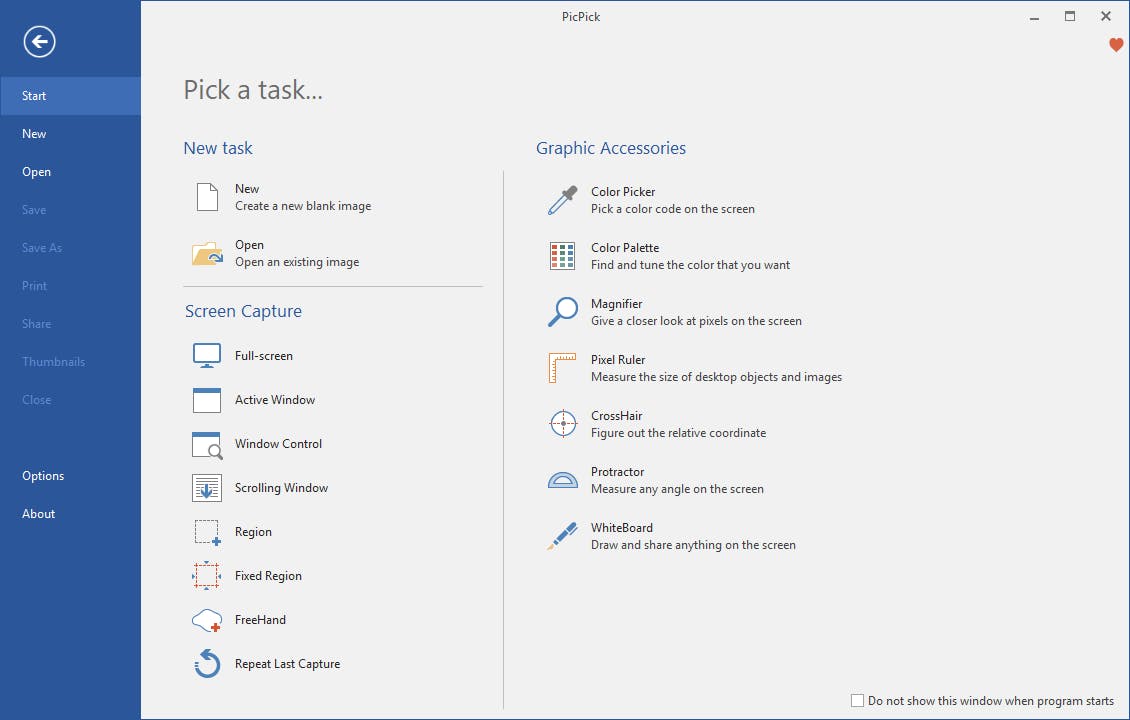Choose the New item in sidebar
This screenshot has width=1130, height=720.
35,134
